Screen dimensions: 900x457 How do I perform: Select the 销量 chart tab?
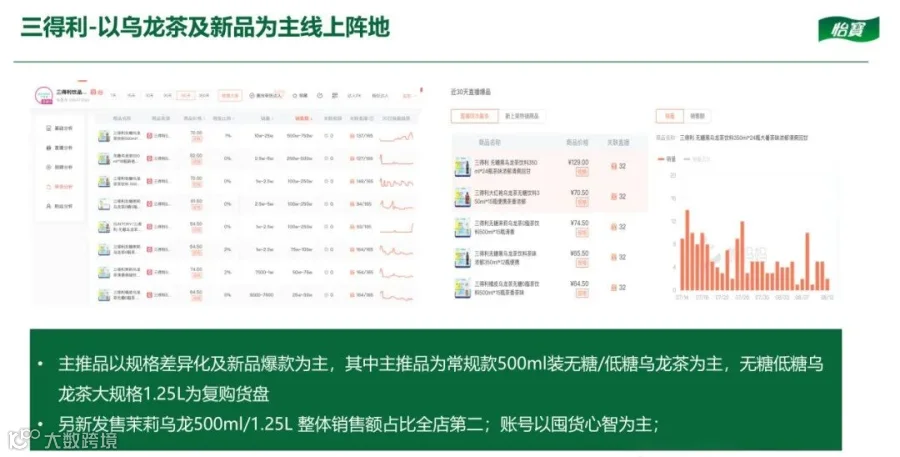tap(669, 116)
